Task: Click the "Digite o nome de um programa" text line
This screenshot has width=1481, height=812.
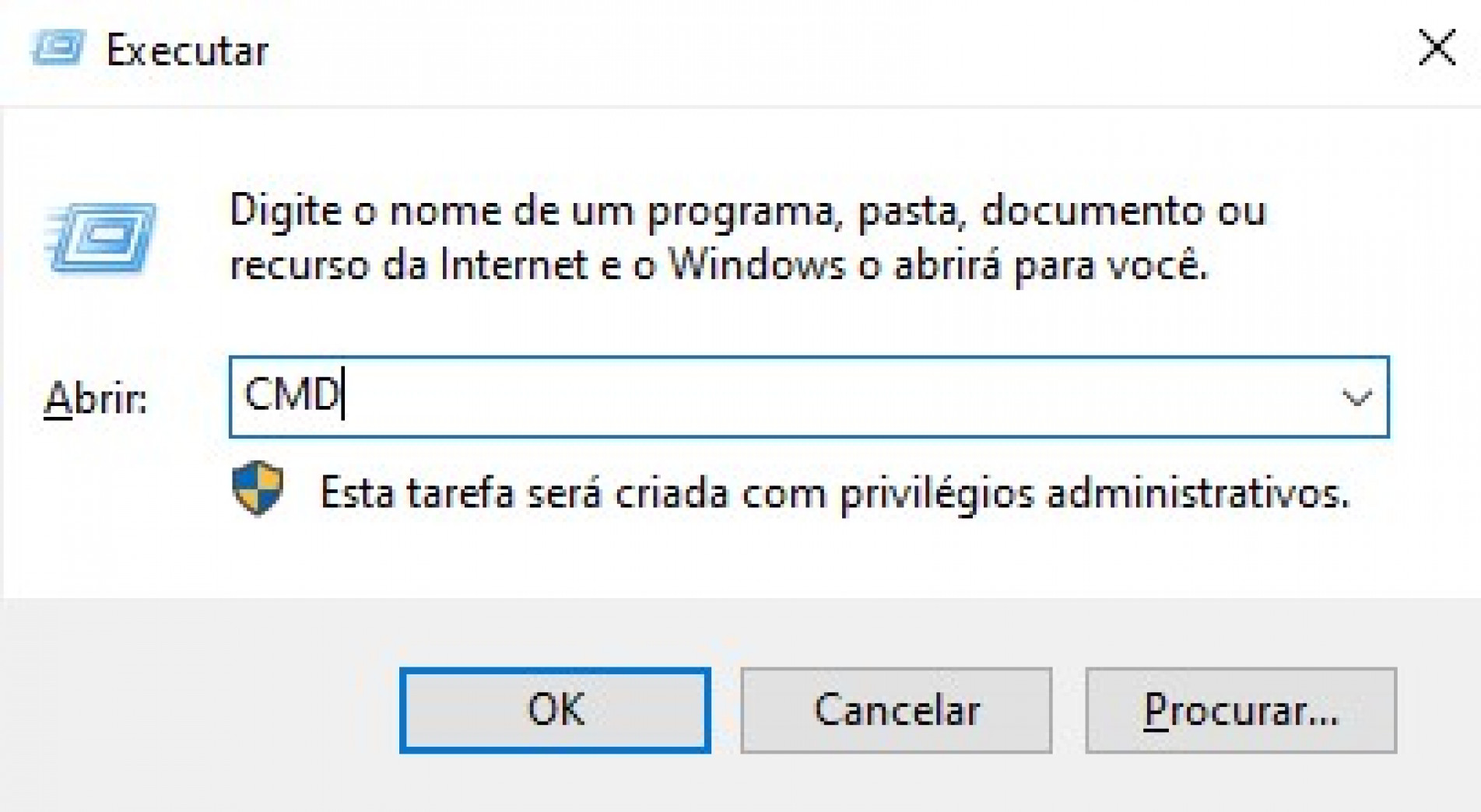Action: [x=747, y=212]
